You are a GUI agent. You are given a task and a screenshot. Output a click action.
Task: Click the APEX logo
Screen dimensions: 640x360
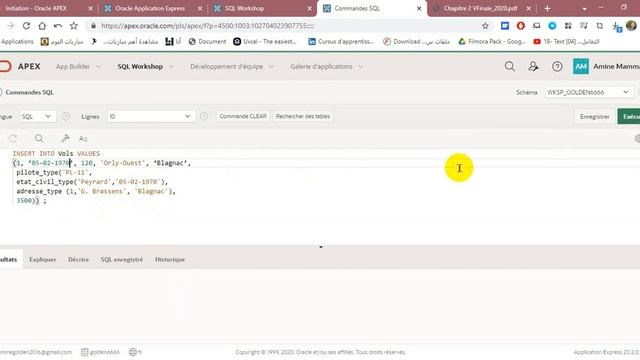pos(20,67)
